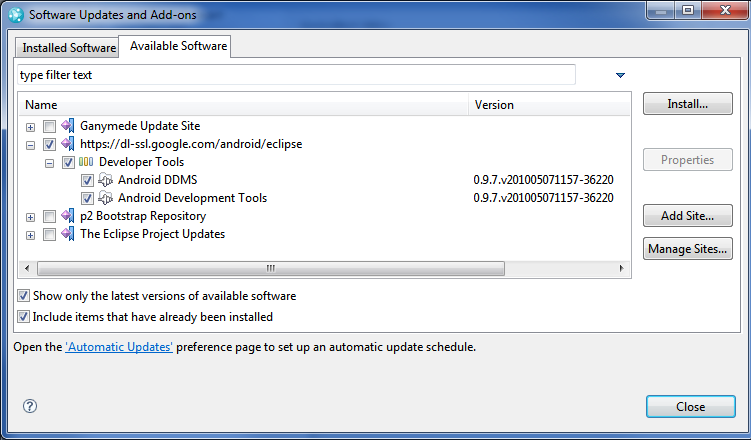Uncheck the Android DDMS checkbox
This screenshot has width=751, height=440.
point(87,181)
